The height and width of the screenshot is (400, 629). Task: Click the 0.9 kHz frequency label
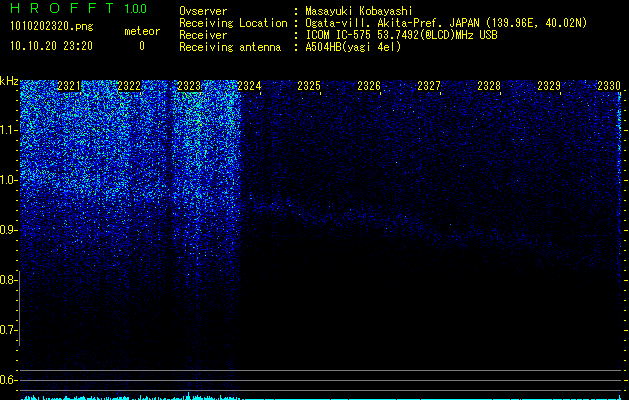point(8,230)
